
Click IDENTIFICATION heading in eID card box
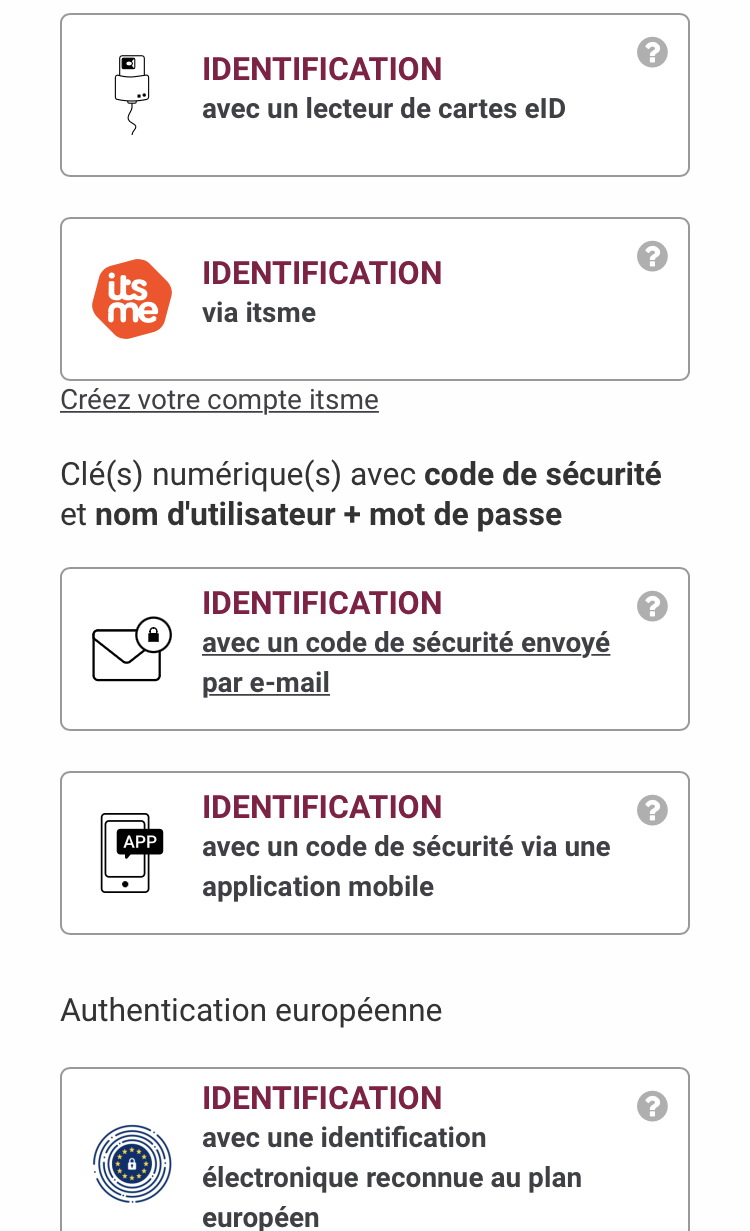click(x=321, y=69)
